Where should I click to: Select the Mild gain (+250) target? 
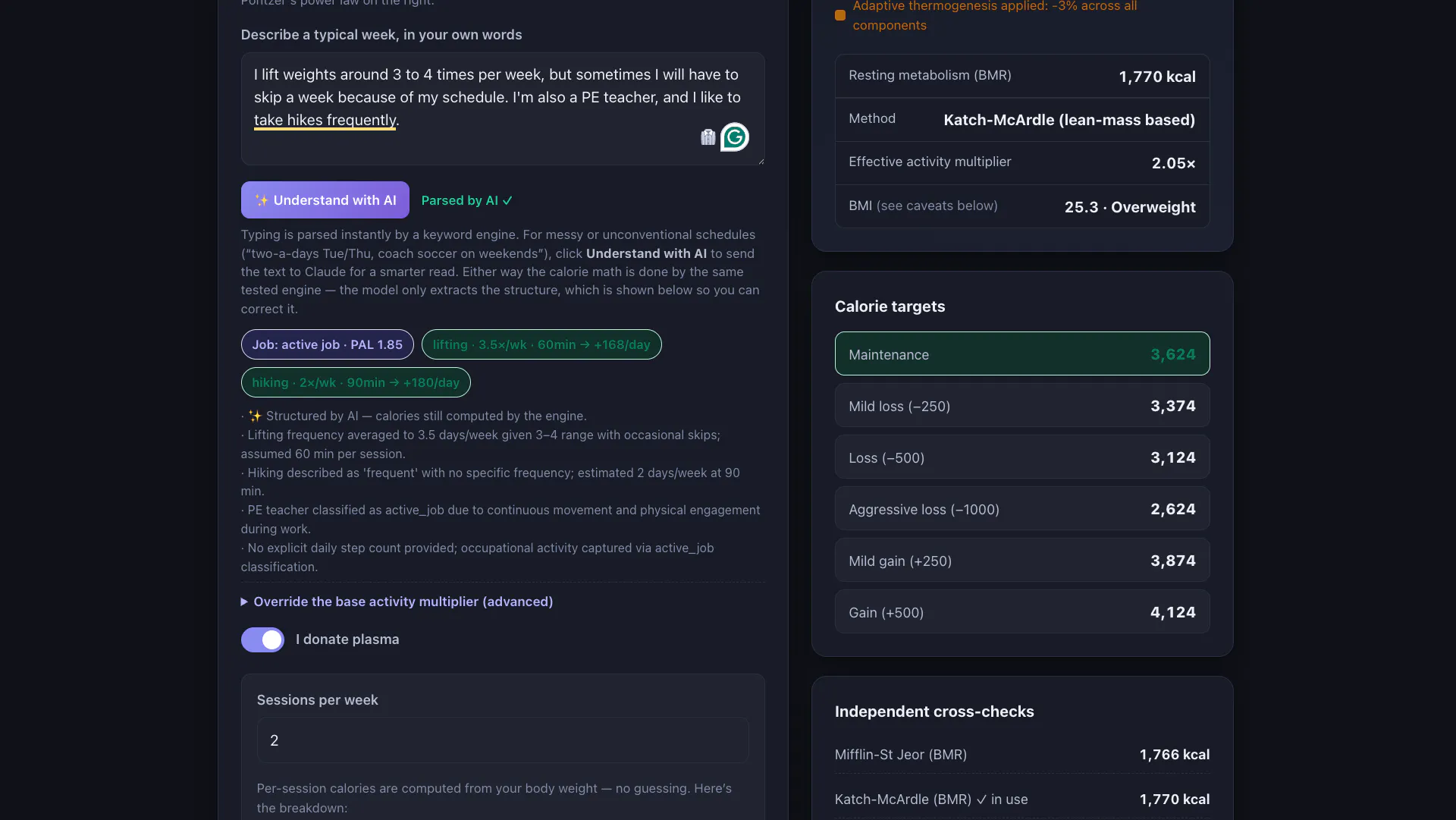tap(1022, 560)
